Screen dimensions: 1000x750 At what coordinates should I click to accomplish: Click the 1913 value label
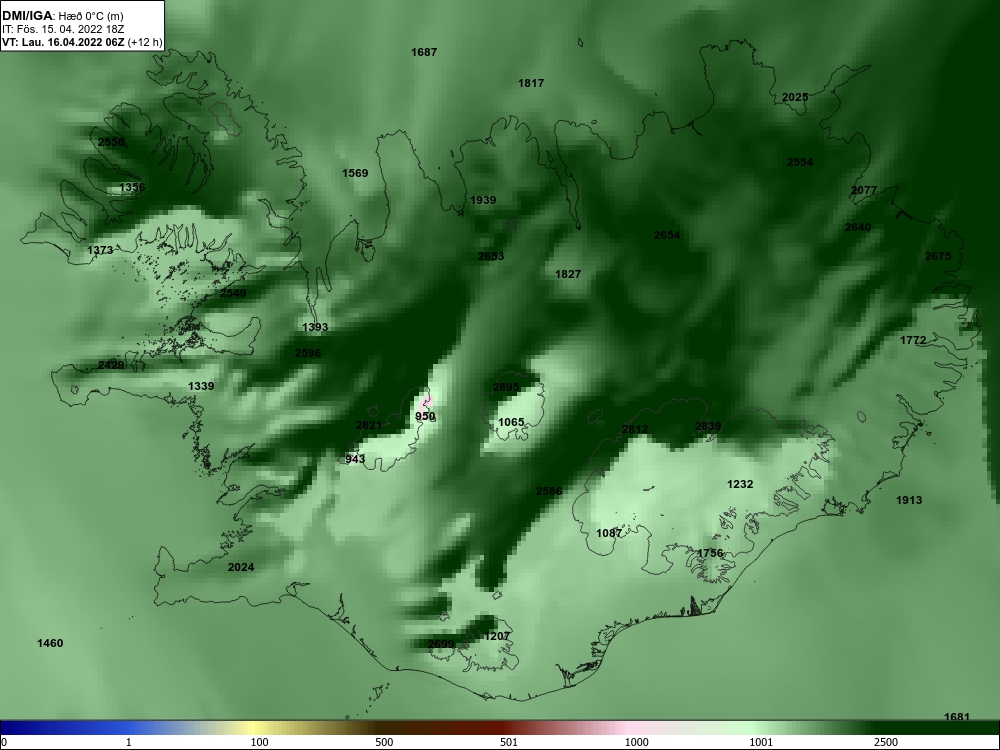(909, 500)
